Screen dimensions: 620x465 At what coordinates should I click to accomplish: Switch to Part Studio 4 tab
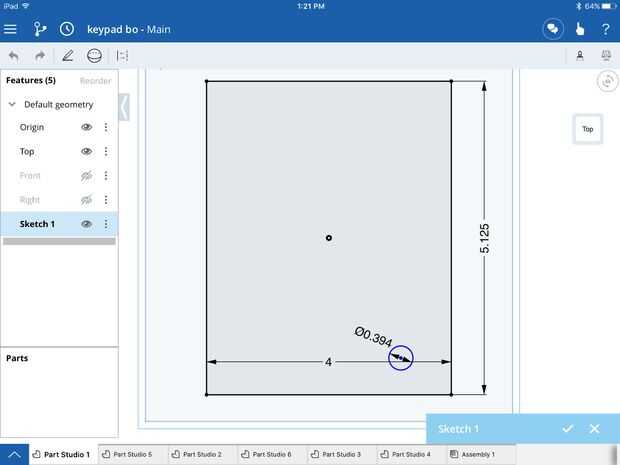click(411, 454)
